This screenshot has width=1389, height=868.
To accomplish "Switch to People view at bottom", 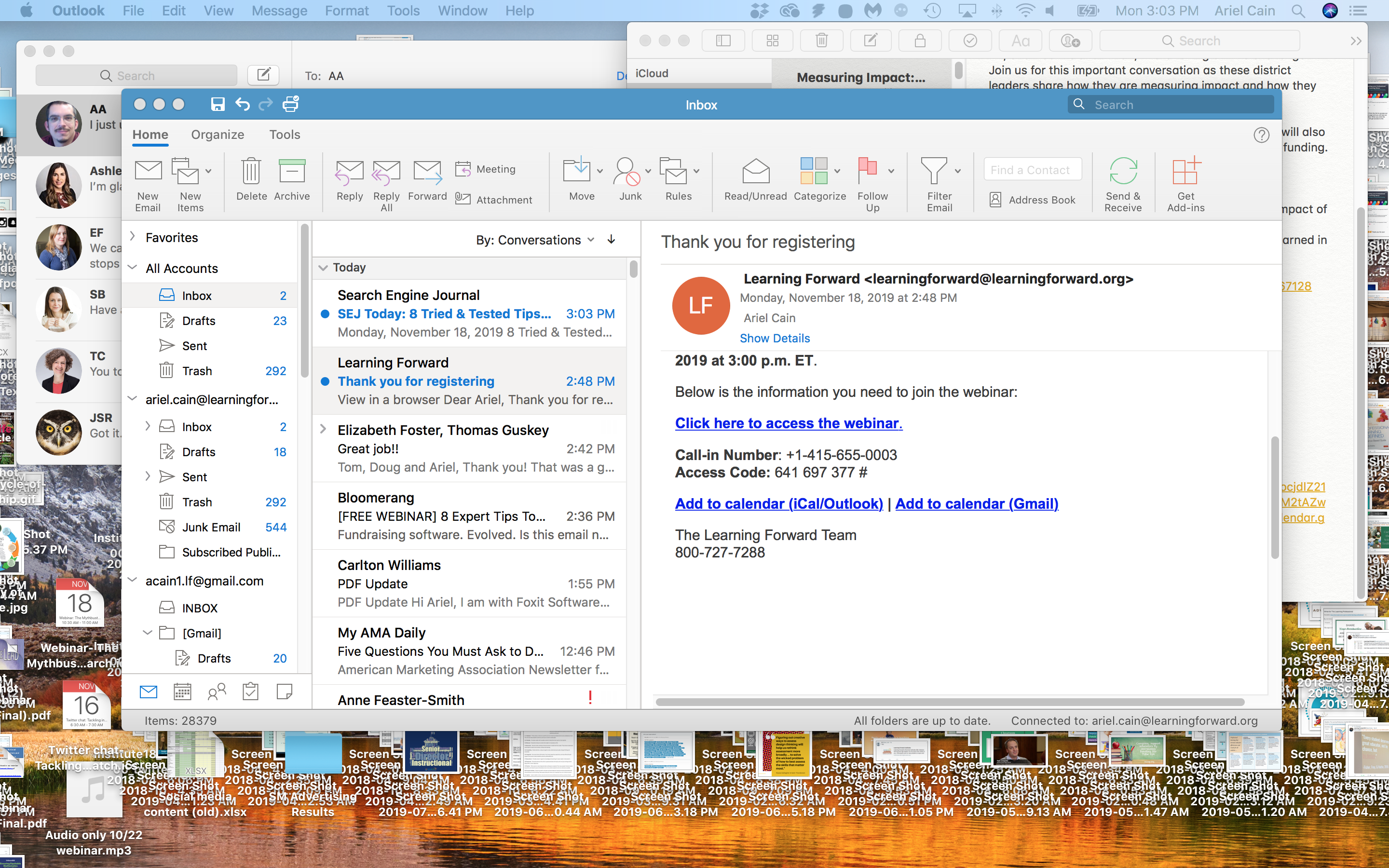I will (217, 692).
